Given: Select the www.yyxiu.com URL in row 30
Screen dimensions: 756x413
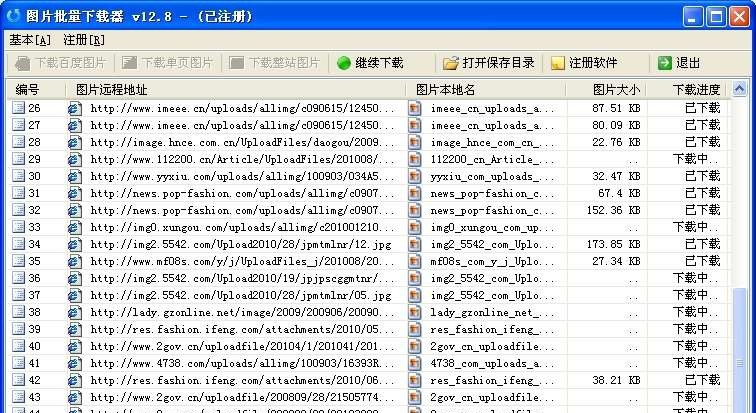Looking at the screenshot, I should pyautogui.click(x=243, y=176).
